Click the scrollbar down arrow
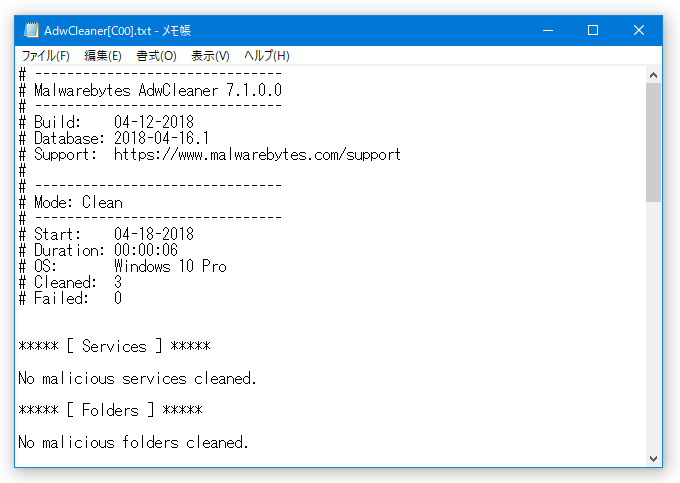680x483 pixels. tap(654, 458)
